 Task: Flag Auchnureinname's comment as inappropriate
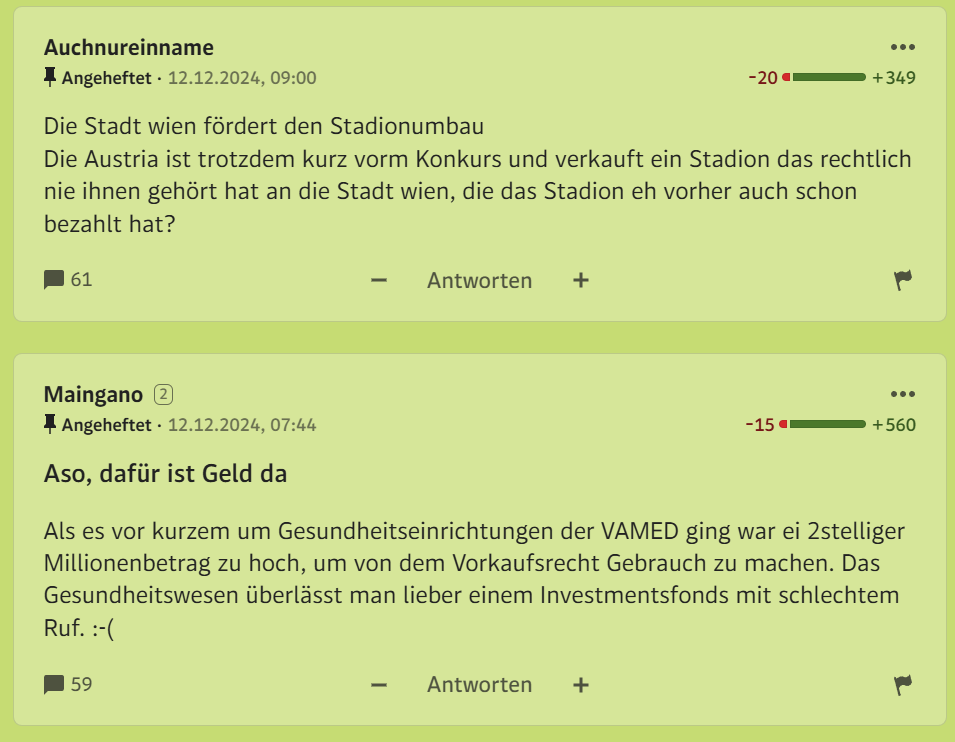903,280
